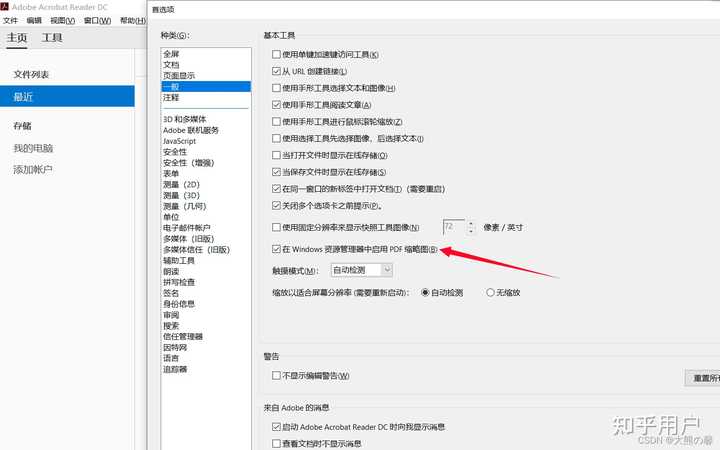
Task: Open the 窗口(W) menu
Action: (97, 21)
